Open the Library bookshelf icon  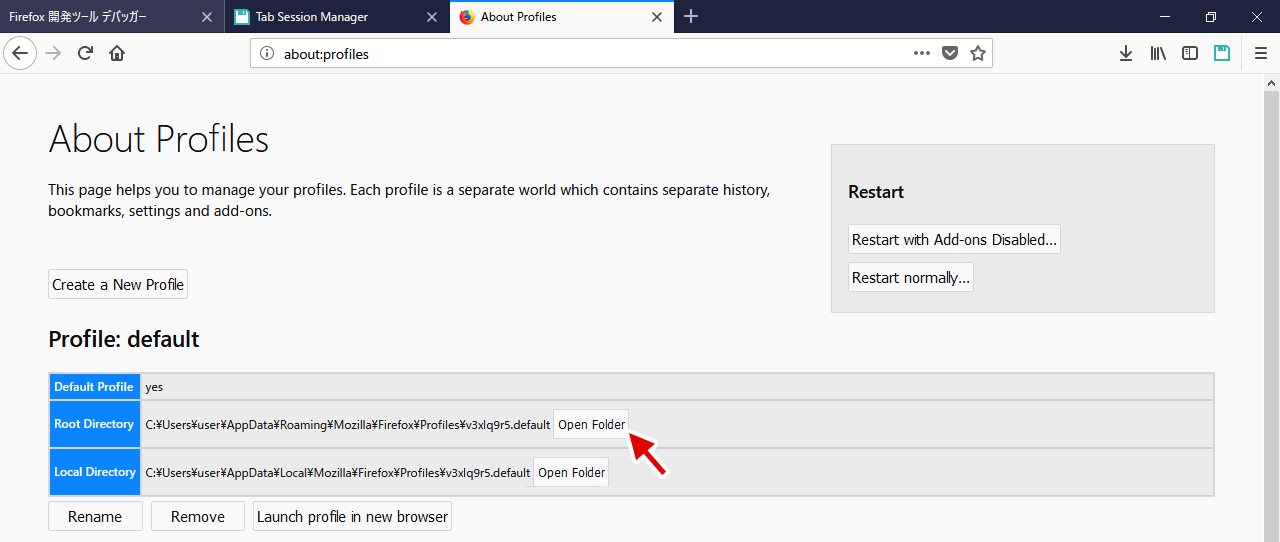click(x=1158, y=53)
